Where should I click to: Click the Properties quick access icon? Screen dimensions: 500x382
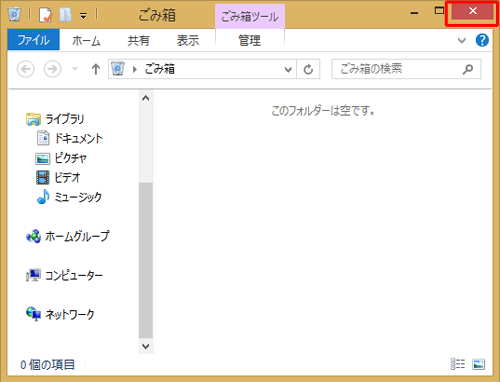click(x=45, y=15)
